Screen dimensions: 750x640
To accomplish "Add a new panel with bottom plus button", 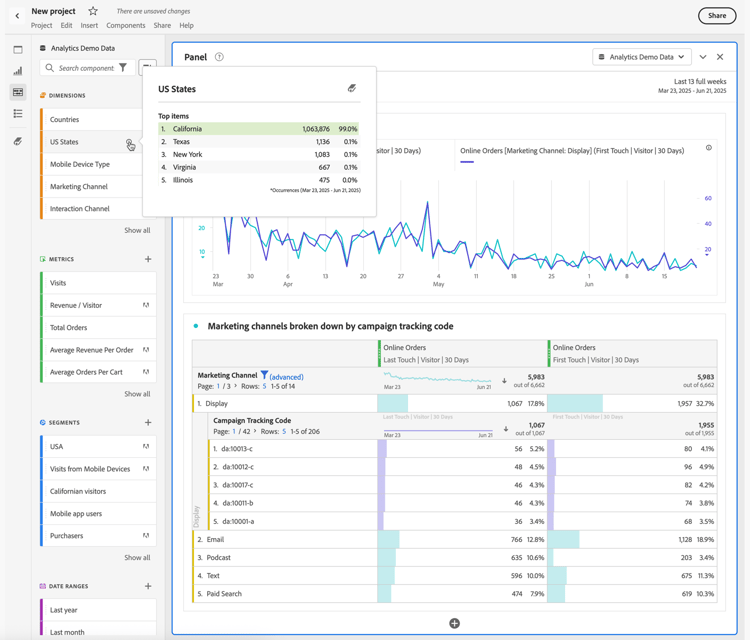I will click(x=454, y=623).
